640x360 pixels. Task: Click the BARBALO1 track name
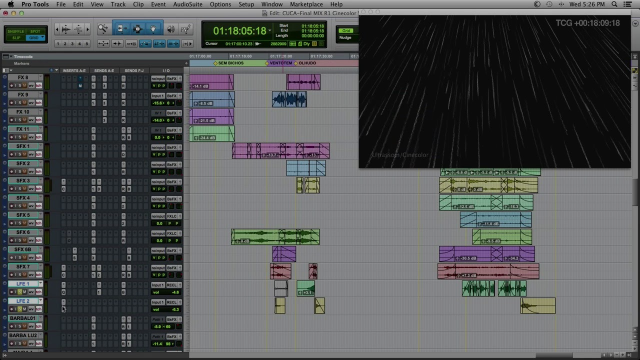click(22, 318)
